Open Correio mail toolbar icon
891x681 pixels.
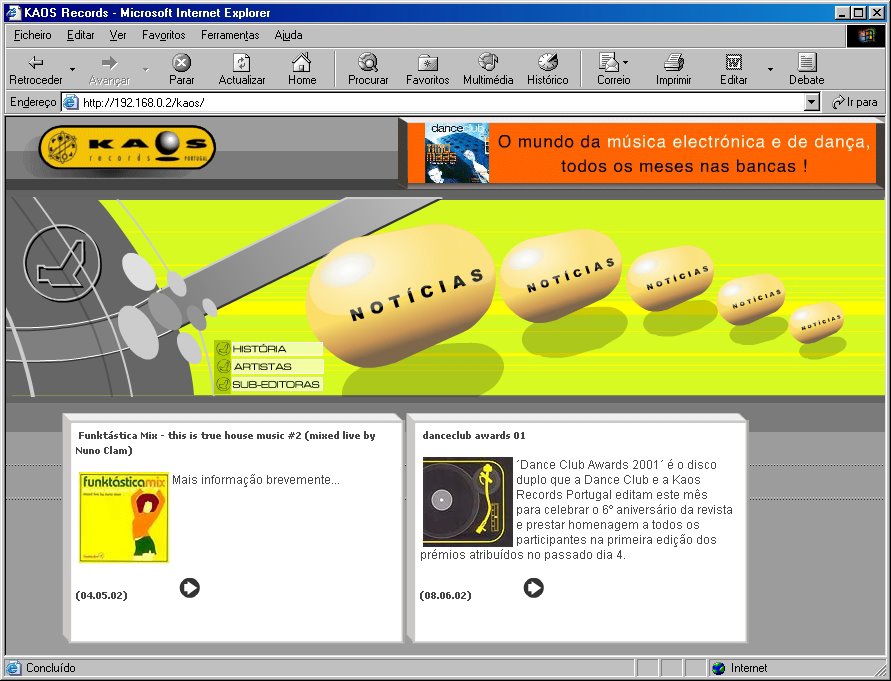[609, 61]
